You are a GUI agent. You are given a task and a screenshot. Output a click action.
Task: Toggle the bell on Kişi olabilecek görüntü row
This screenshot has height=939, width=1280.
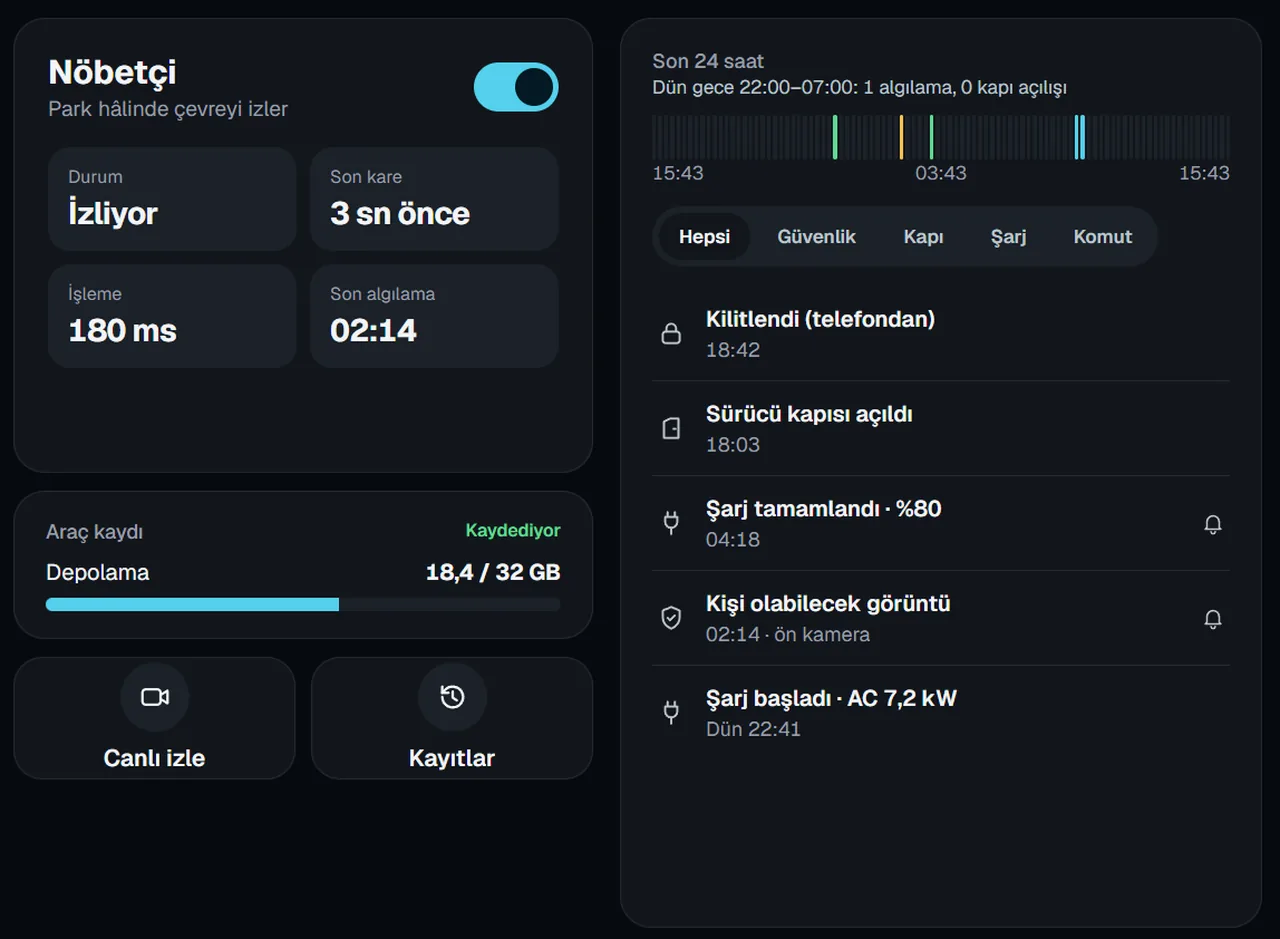tap(1213, 619)
